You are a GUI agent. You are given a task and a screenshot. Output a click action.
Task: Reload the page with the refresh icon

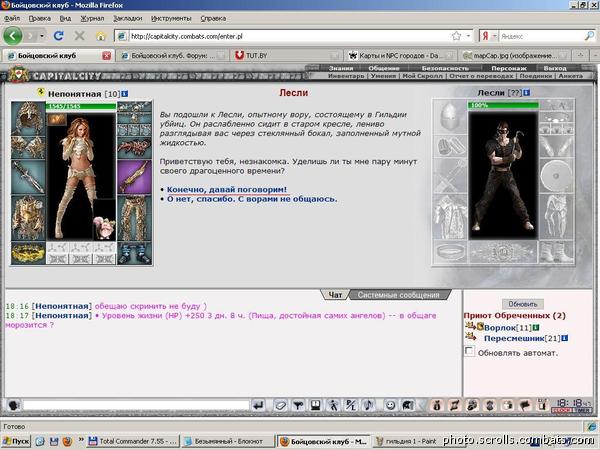pos(58,36)
